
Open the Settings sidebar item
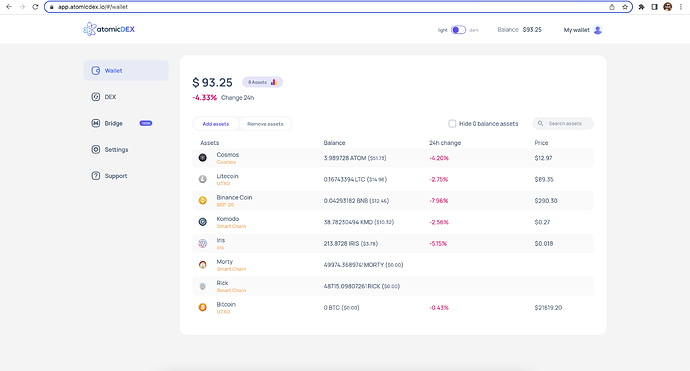(126, 150)
